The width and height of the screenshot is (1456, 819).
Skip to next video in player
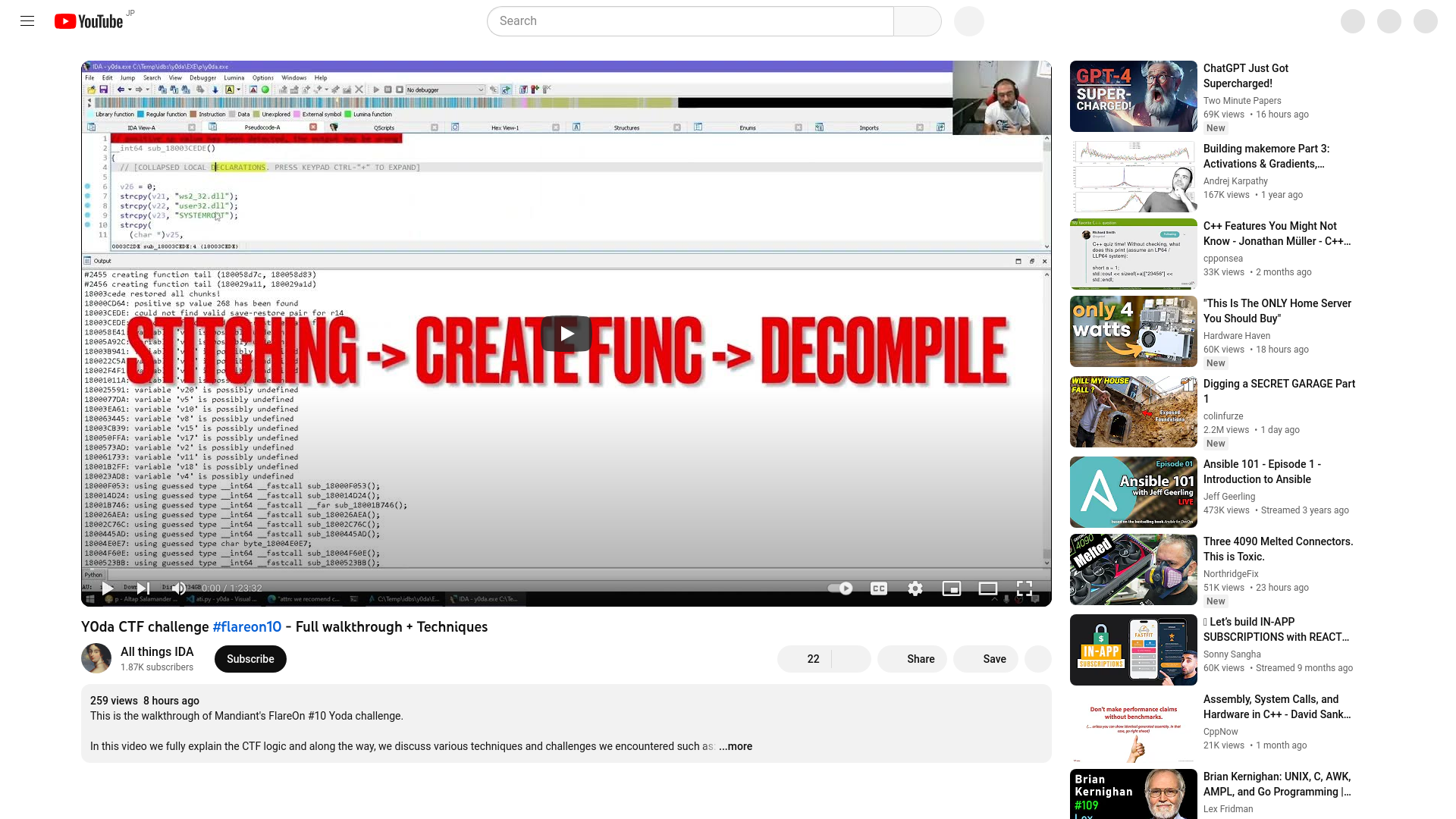pyautogui.click(x=143, y=588)
